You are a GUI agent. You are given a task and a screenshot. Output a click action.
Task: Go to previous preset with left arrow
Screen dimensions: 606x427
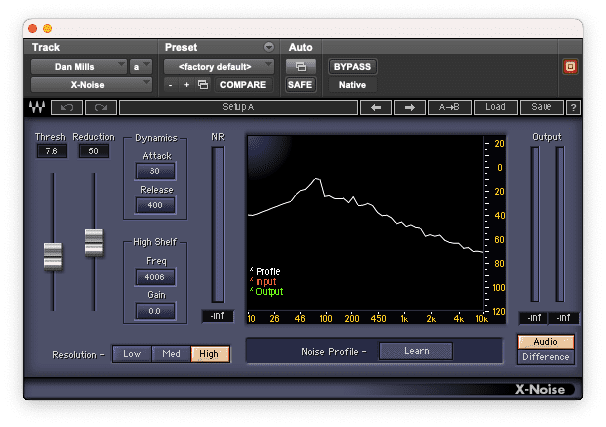375,107
